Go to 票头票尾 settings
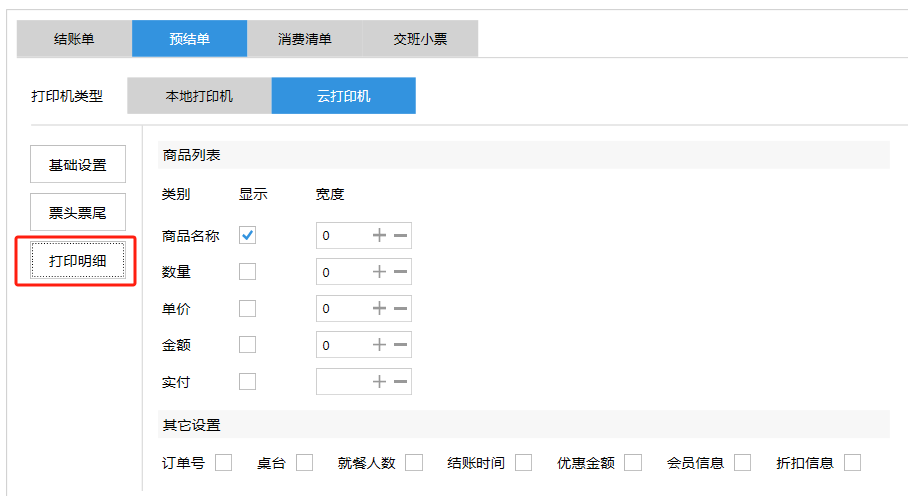 (x=78, y=212)
